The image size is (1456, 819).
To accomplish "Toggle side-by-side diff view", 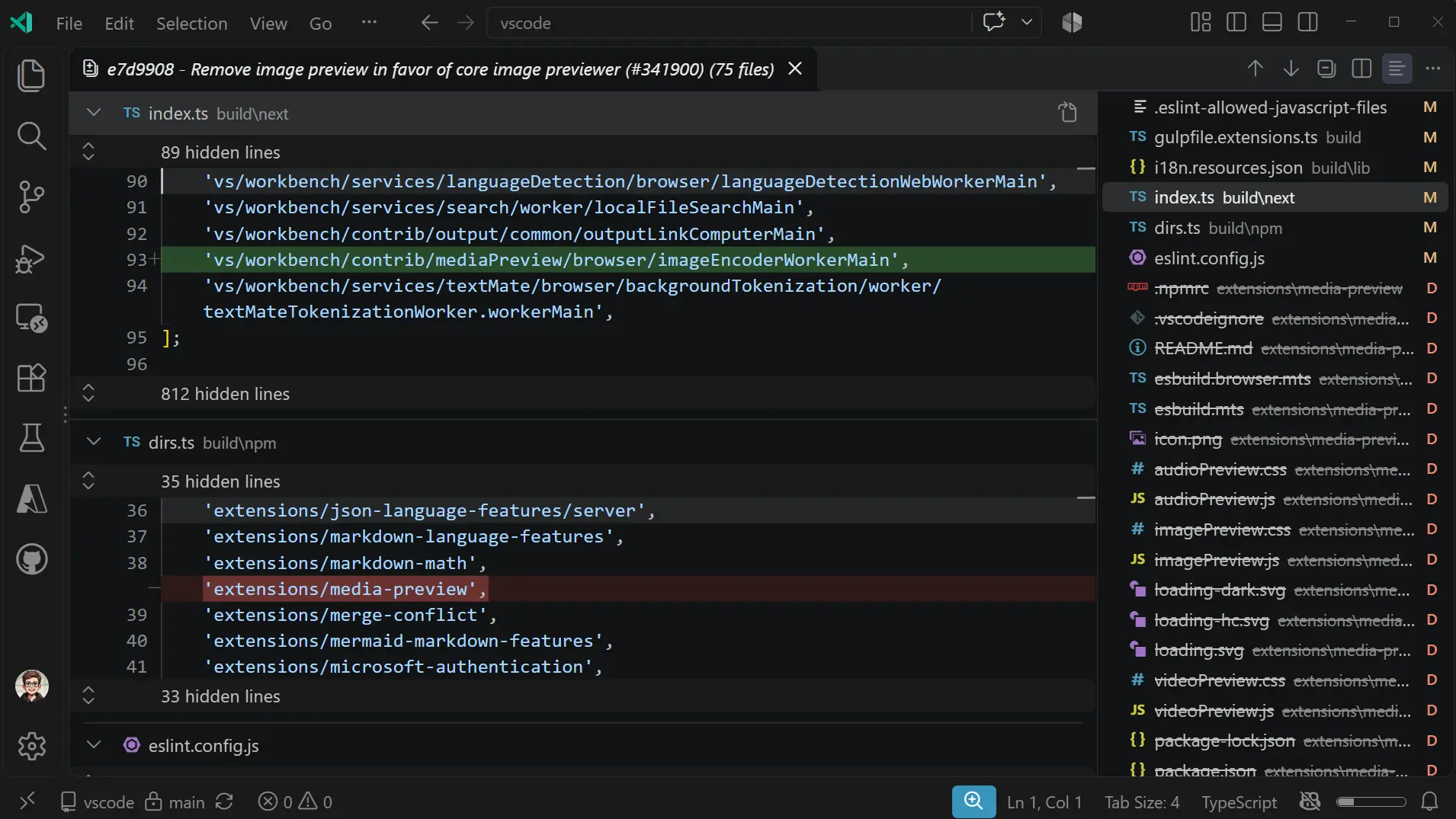I will click(1361, 69).
